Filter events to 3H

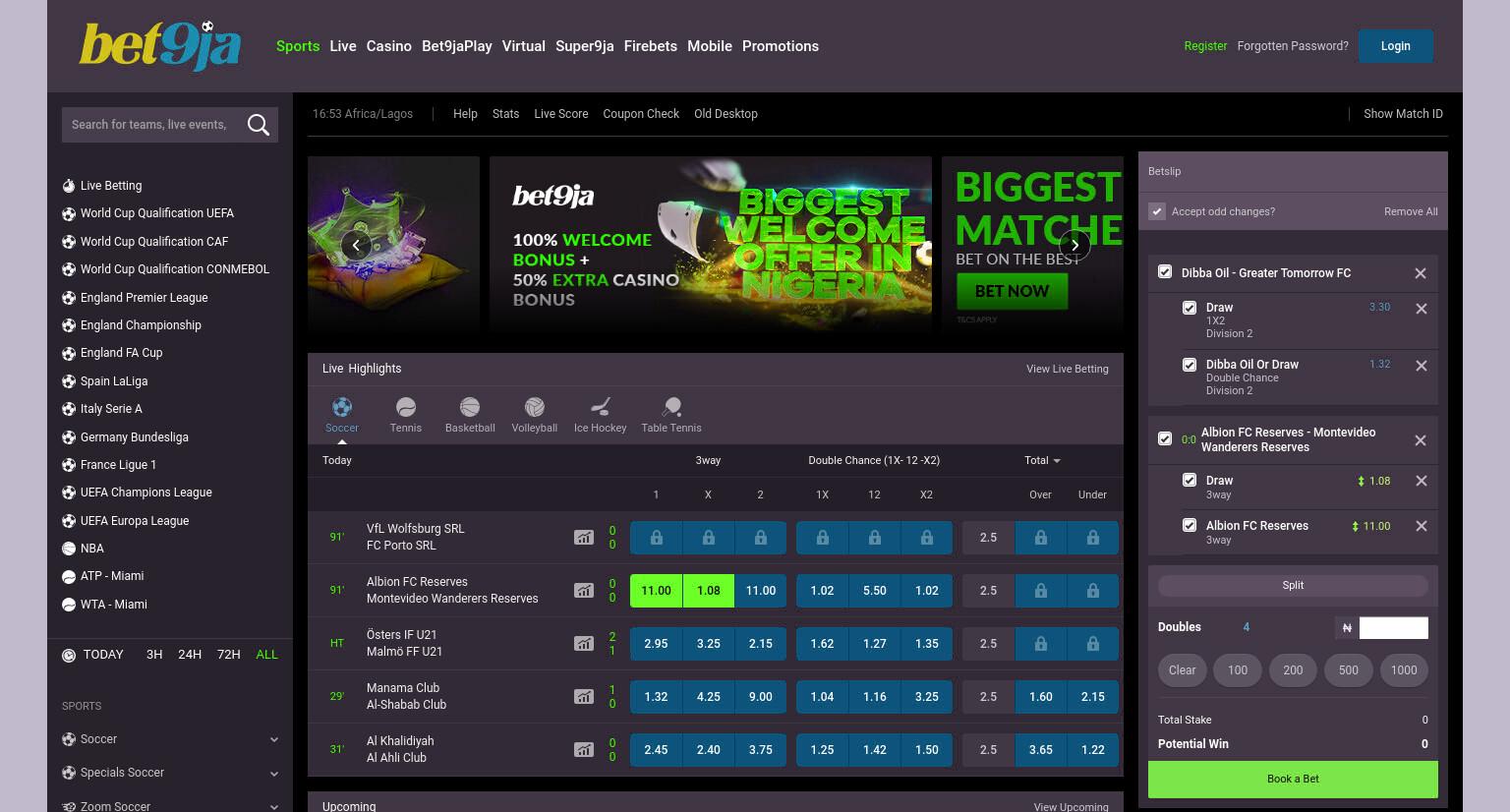[x=154, y=655]
